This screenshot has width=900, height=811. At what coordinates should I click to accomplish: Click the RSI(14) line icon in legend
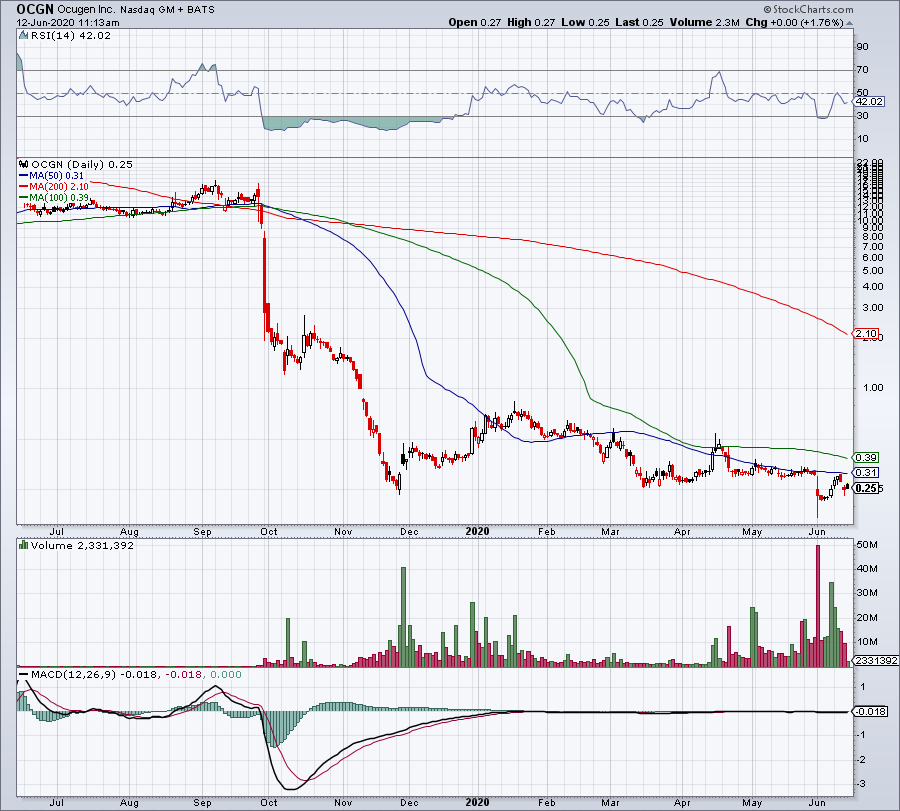pos(23,36)
